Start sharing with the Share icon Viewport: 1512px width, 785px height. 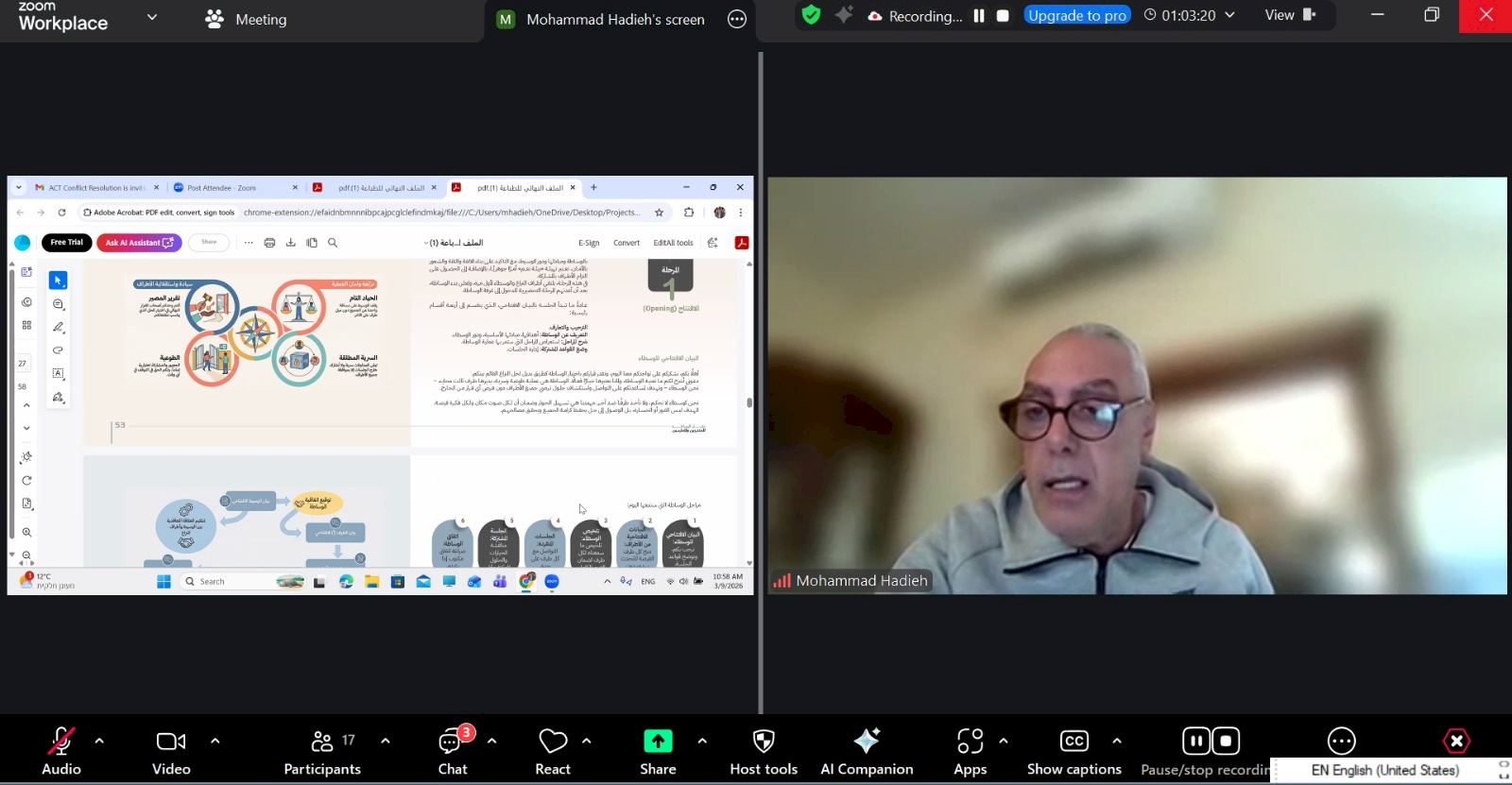tap(658, 742)
